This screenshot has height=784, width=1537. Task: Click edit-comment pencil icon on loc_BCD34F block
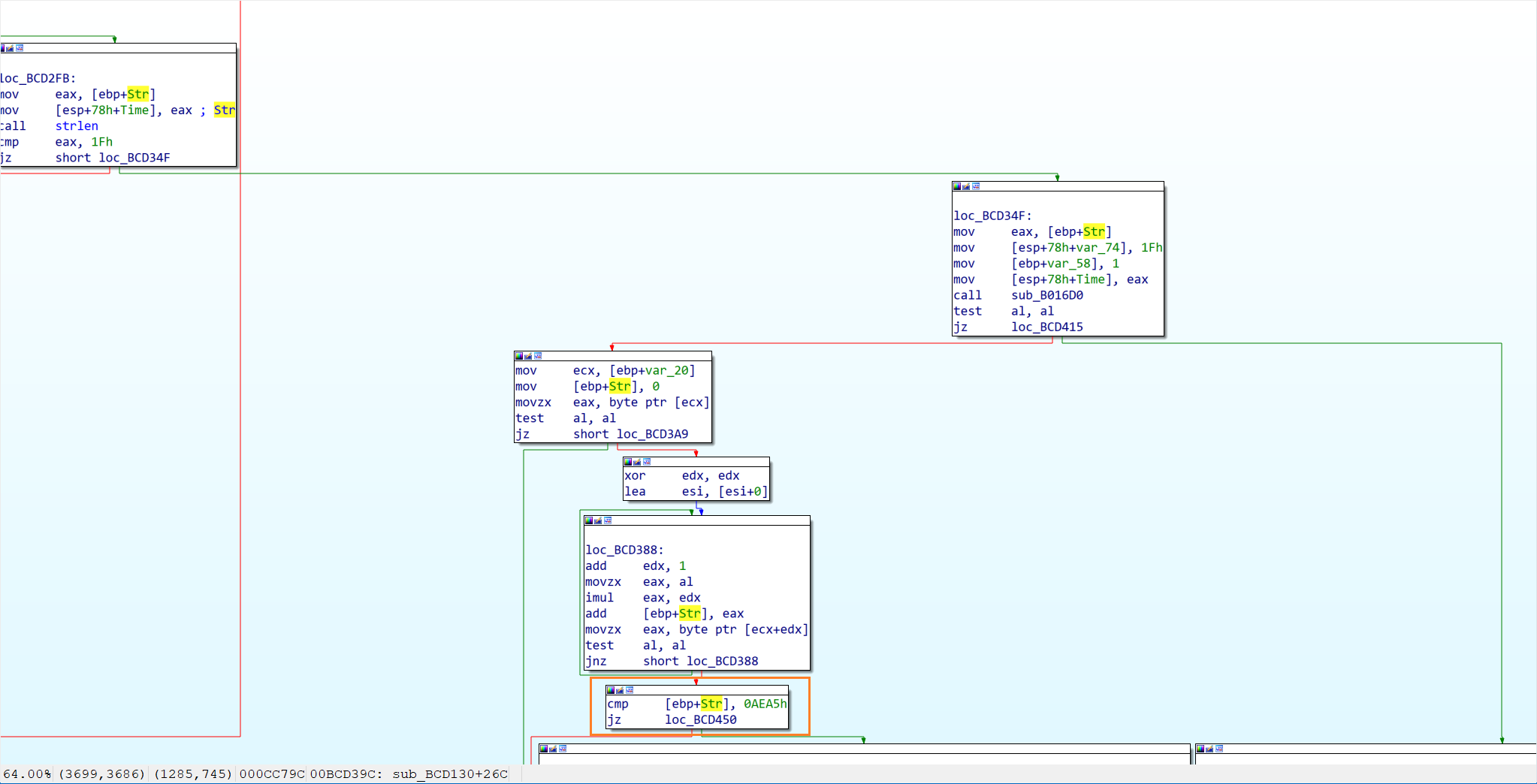966,186
